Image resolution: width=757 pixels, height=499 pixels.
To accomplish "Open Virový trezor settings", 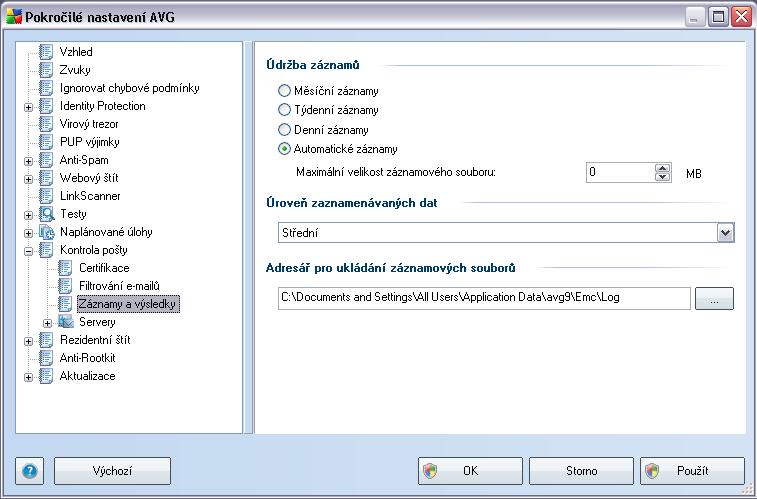I will tap(89, 124).
